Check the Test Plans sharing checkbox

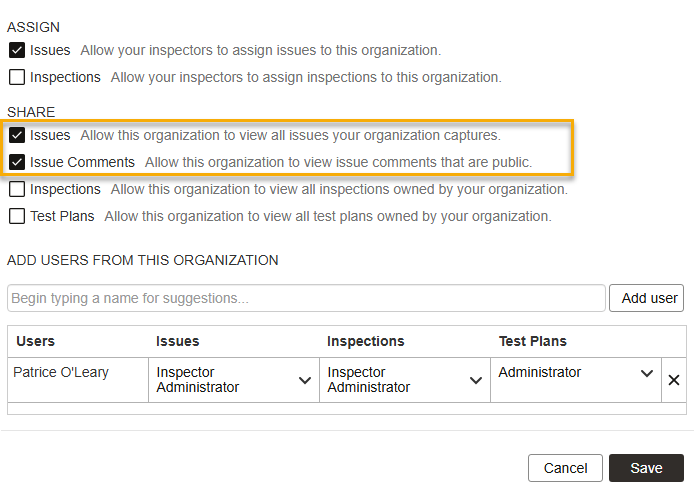[x=17, y=216]
